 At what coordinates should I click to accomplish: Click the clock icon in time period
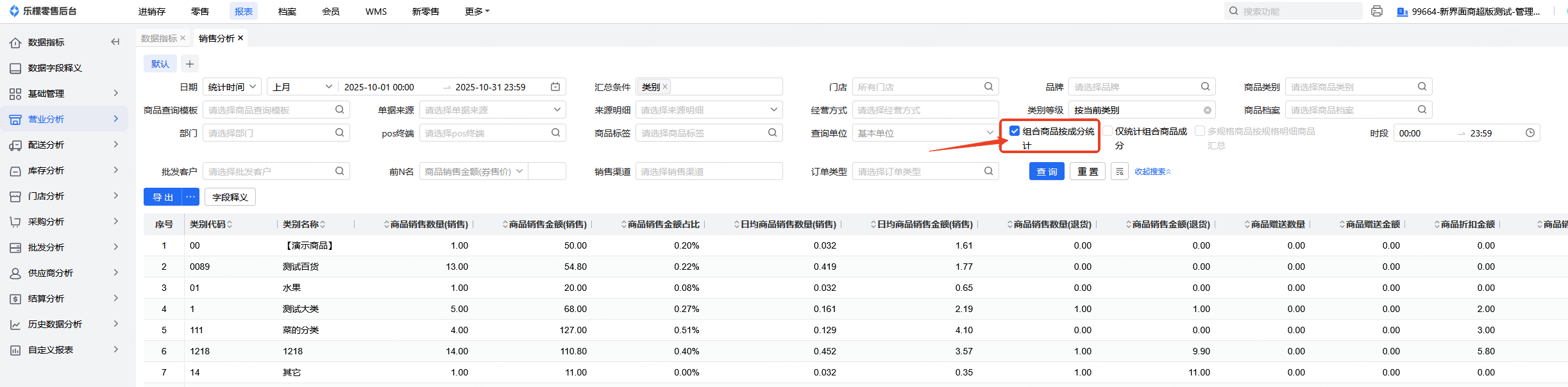coord(1530,133)
